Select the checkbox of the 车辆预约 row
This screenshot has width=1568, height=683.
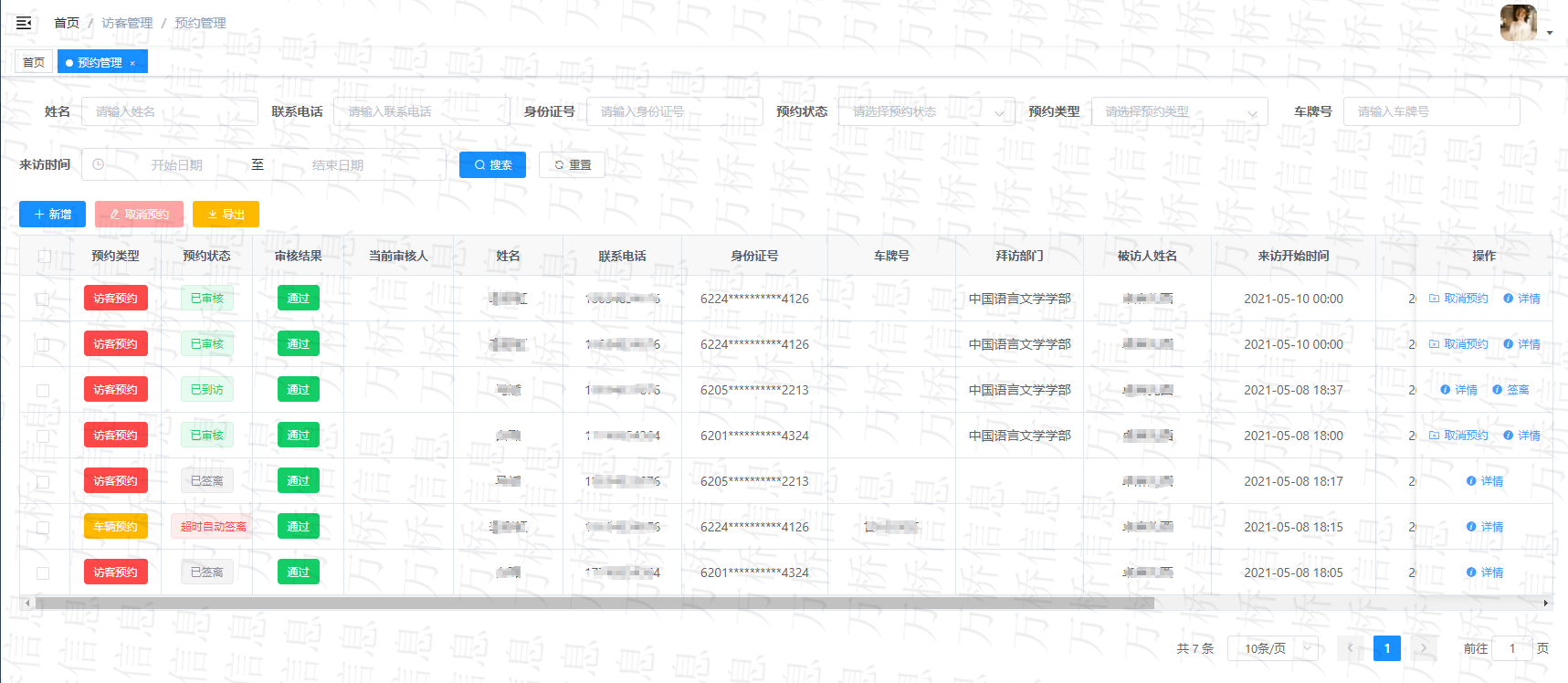point(43,527)
